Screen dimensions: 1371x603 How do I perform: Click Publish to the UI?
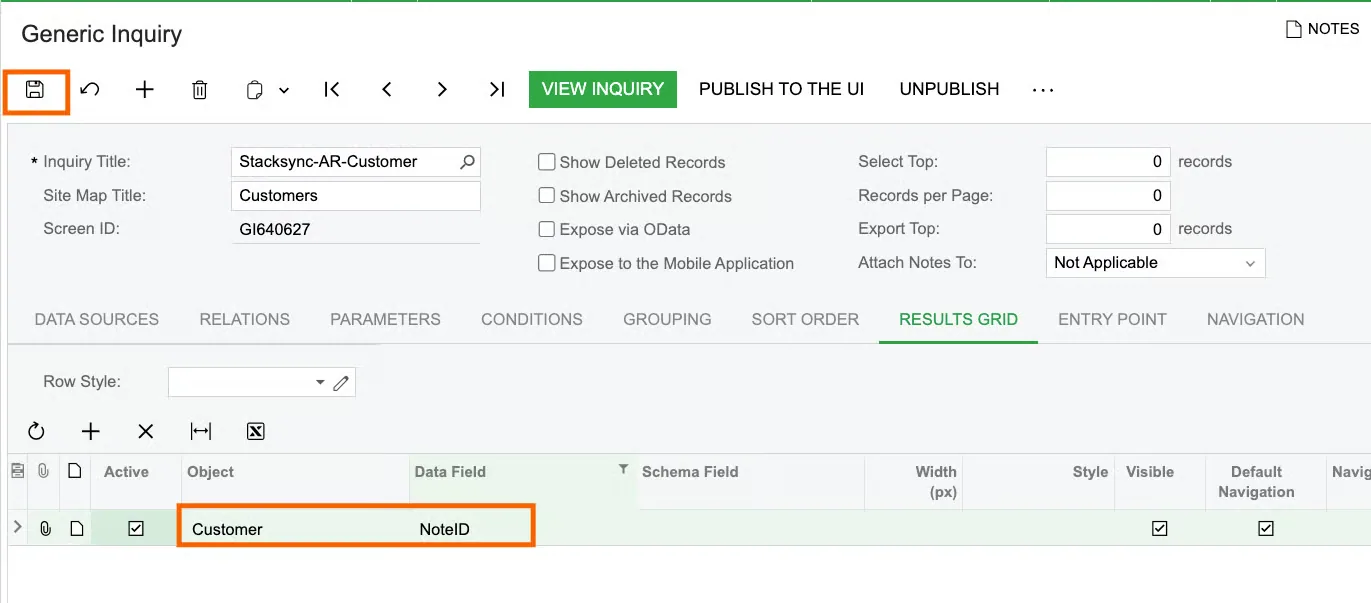(781, 89)
